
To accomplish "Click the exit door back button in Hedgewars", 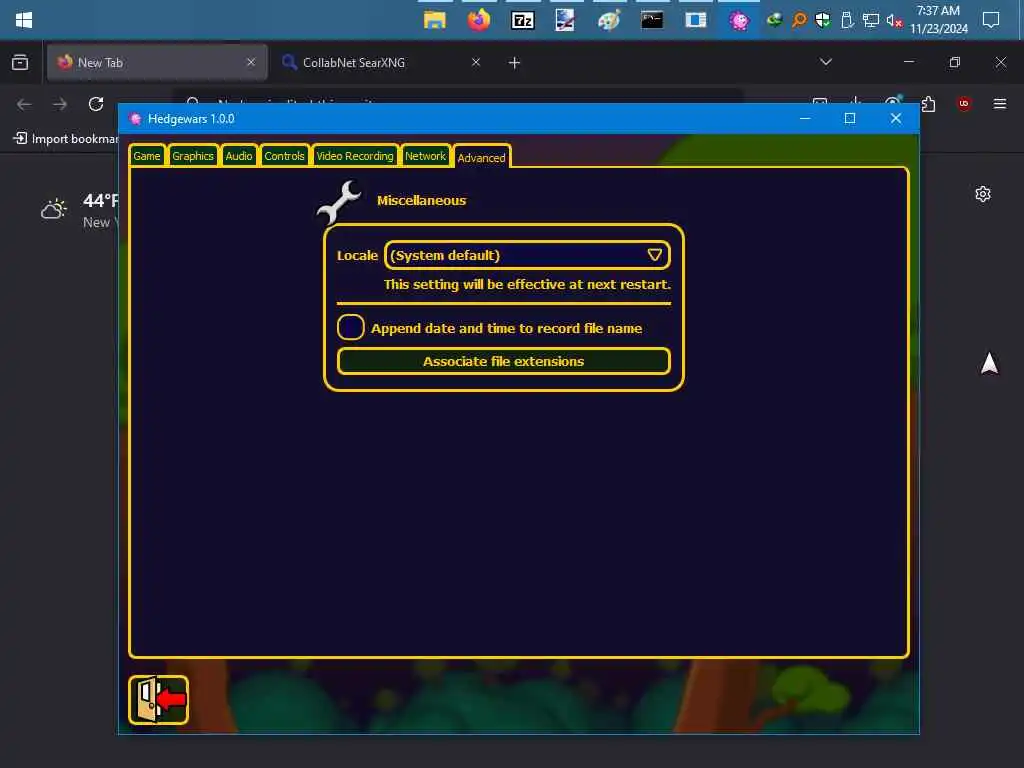I will pos(159,699).
